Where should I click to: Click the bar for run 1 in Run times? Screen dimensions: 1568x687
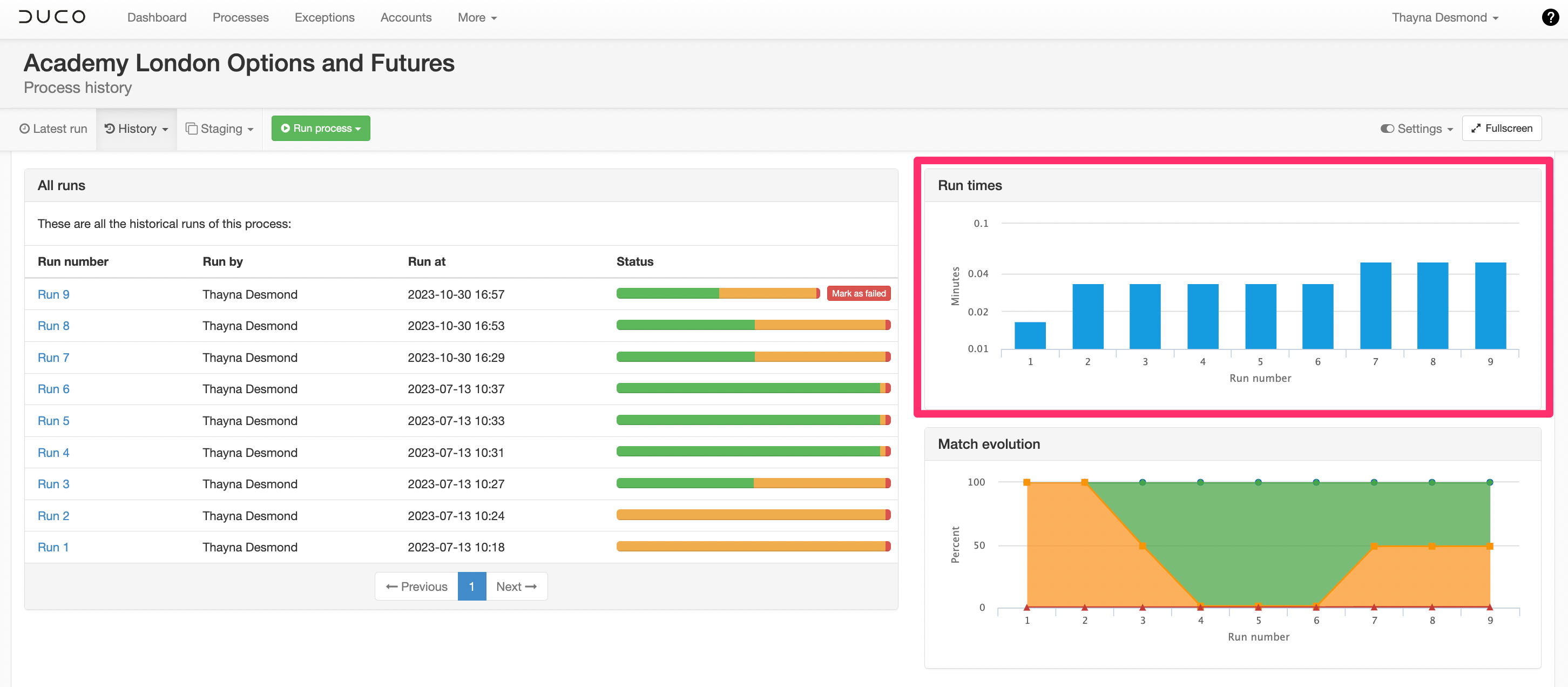click(1030, 335)
